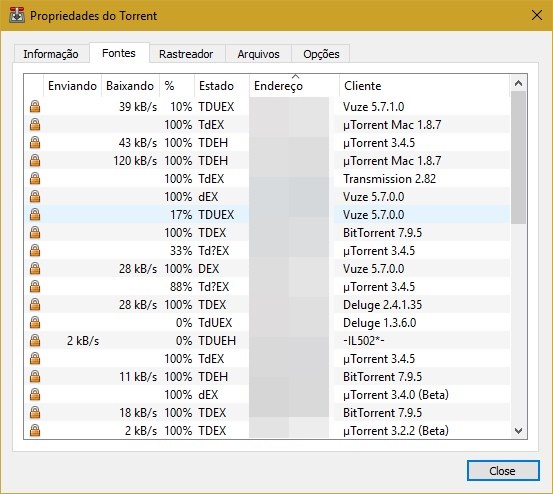Click the 33% progress cell
The image size is (553, 494).
pyautogui.click(x=181, y=250)
